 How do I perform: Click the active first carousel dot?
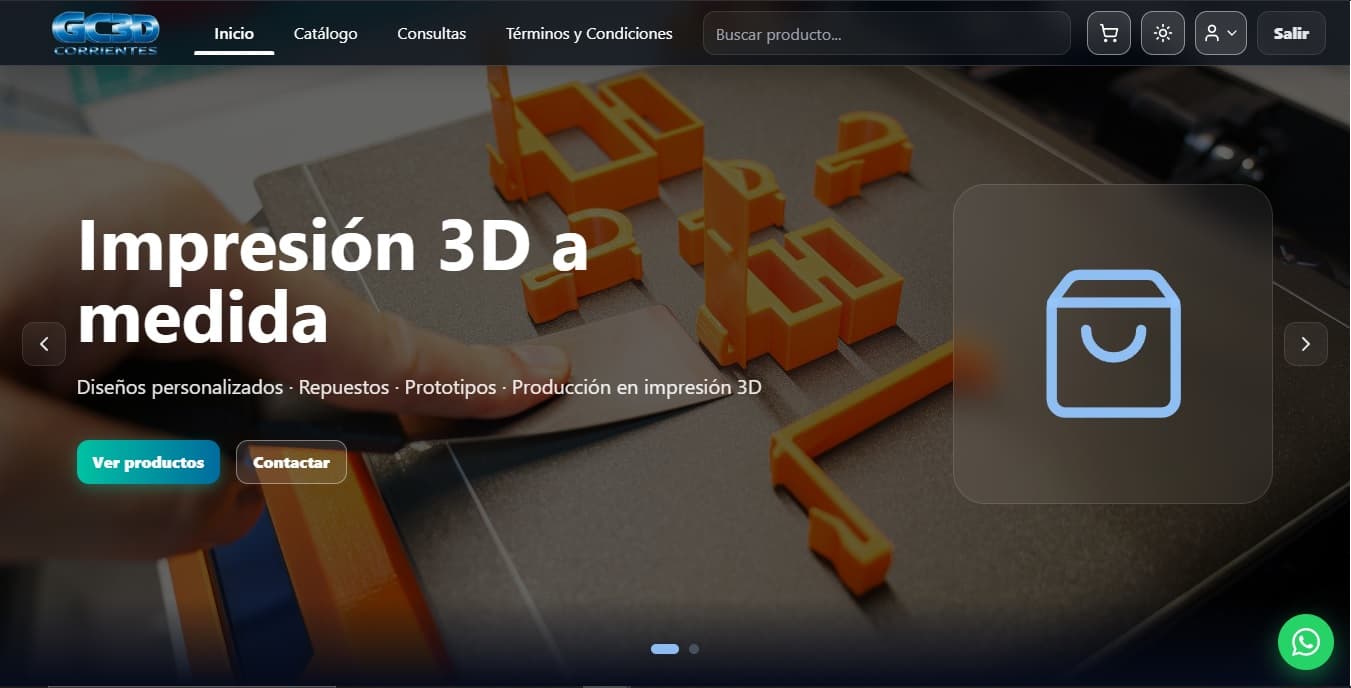(x=664, y=649)
